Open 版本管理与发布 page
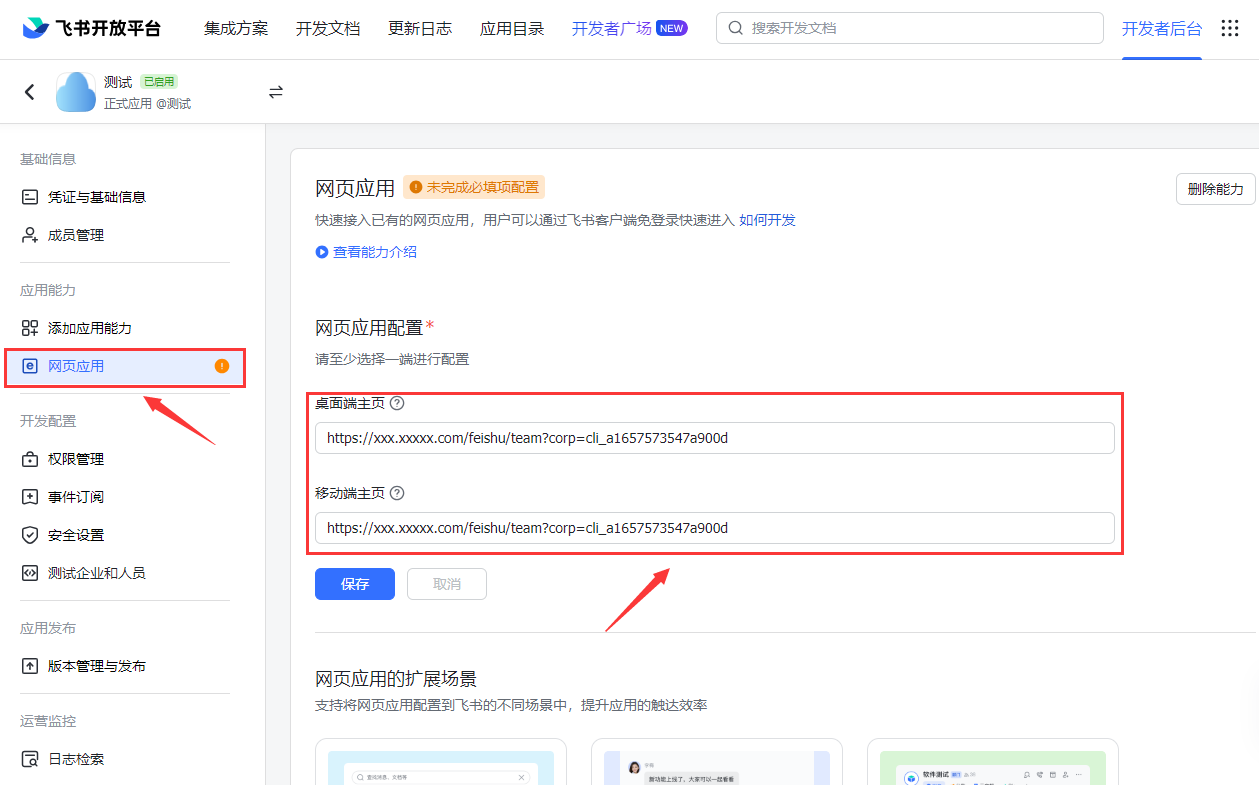1259x785 pixels. (96, 666)
